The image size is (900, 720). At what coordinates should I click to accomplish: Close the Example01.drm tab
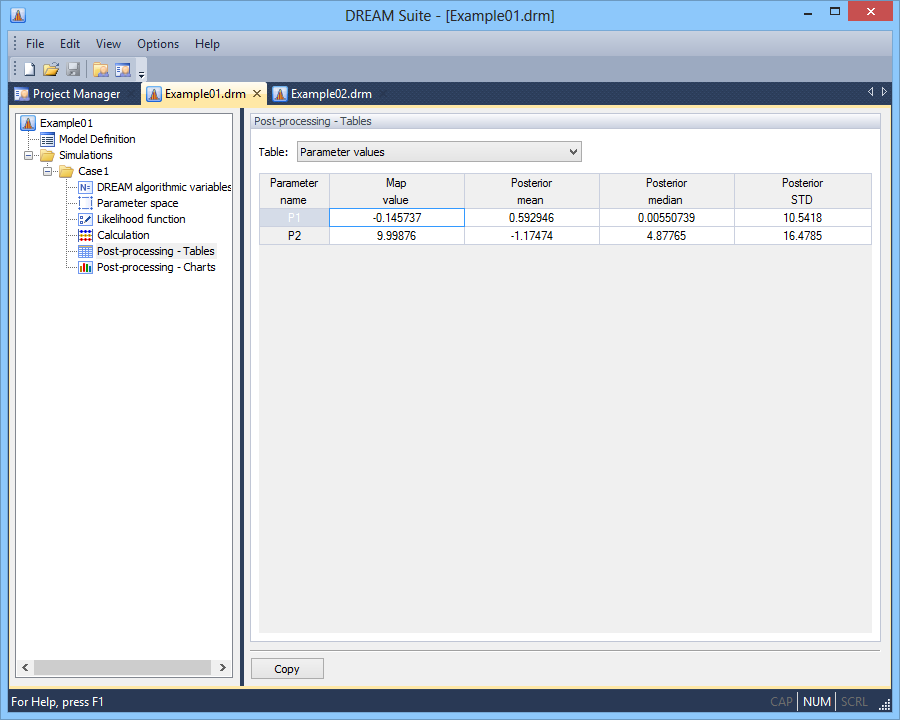pos(257,94)
